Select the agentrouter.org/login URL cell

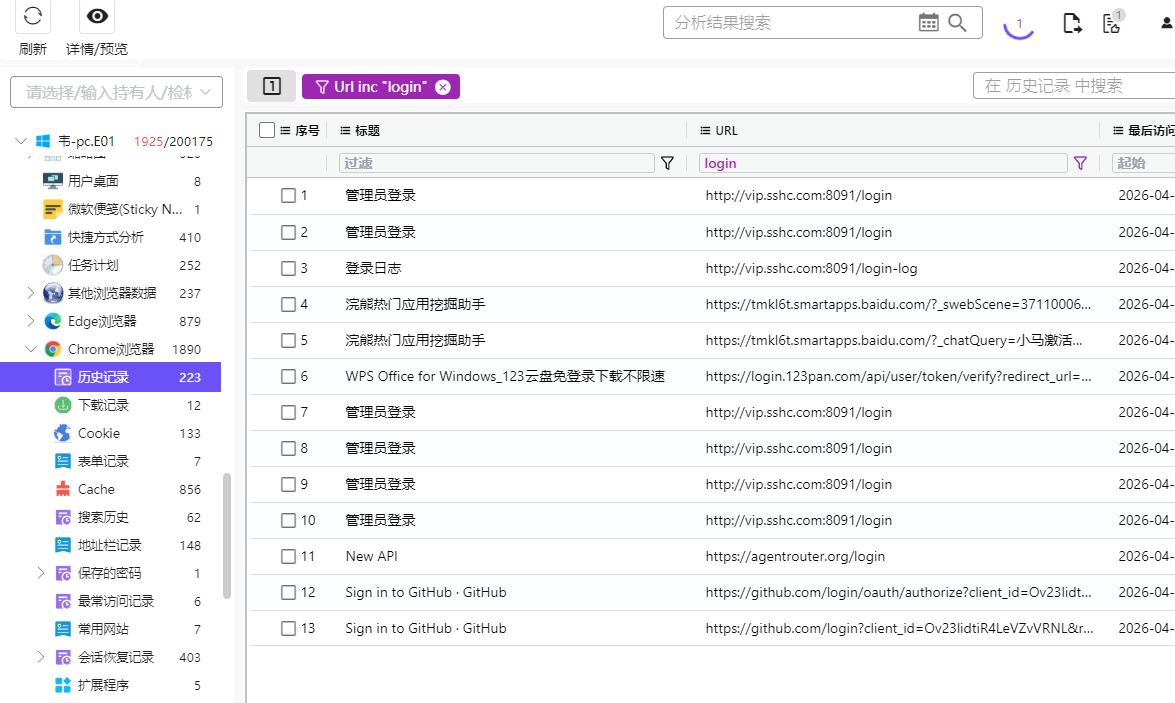click(x=795, y=556)
